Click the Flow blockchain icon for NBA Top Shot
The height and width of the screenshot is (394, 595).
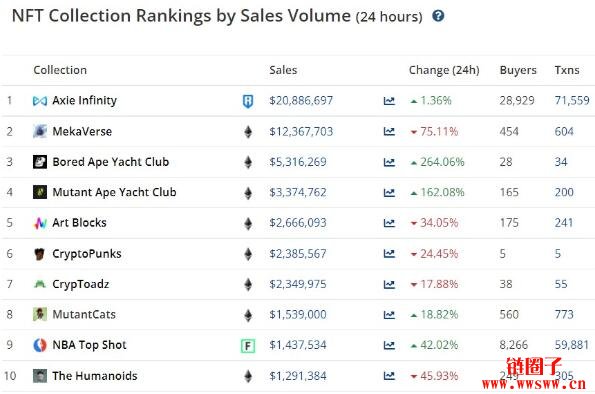pyautogui.click(x=248, y=345)
